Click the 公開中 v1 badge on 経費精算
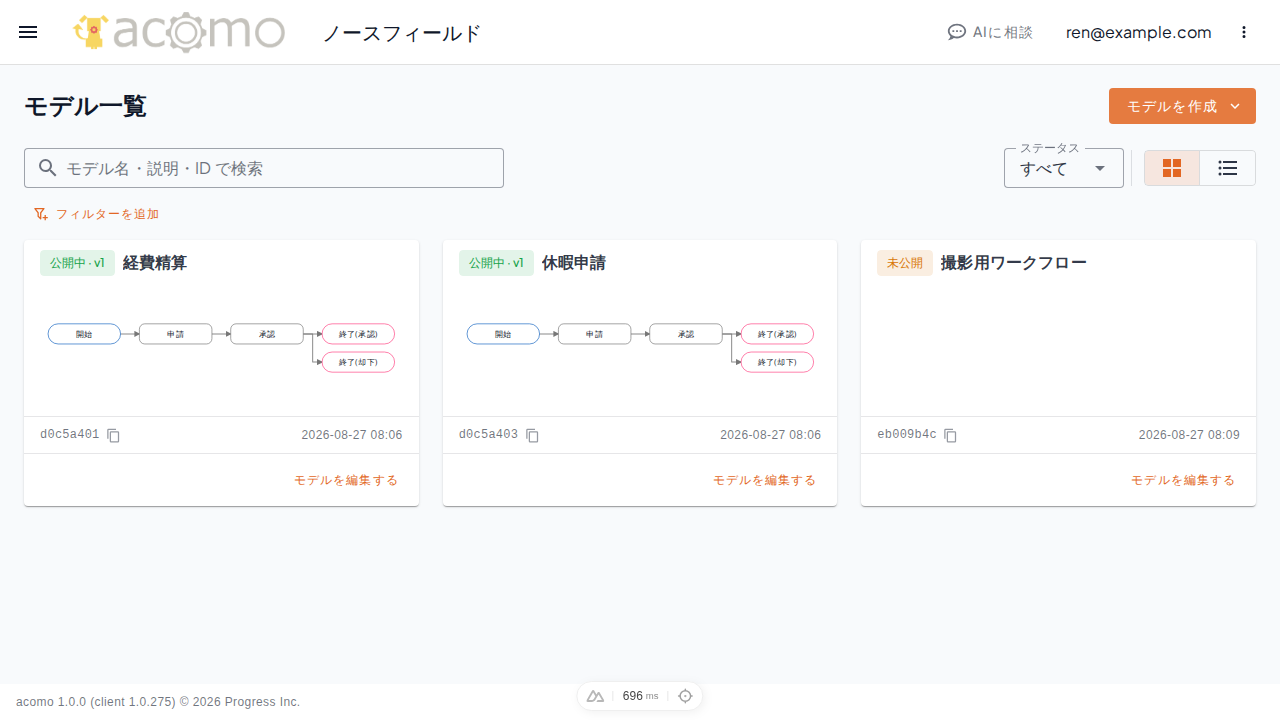 coord(78,263)
